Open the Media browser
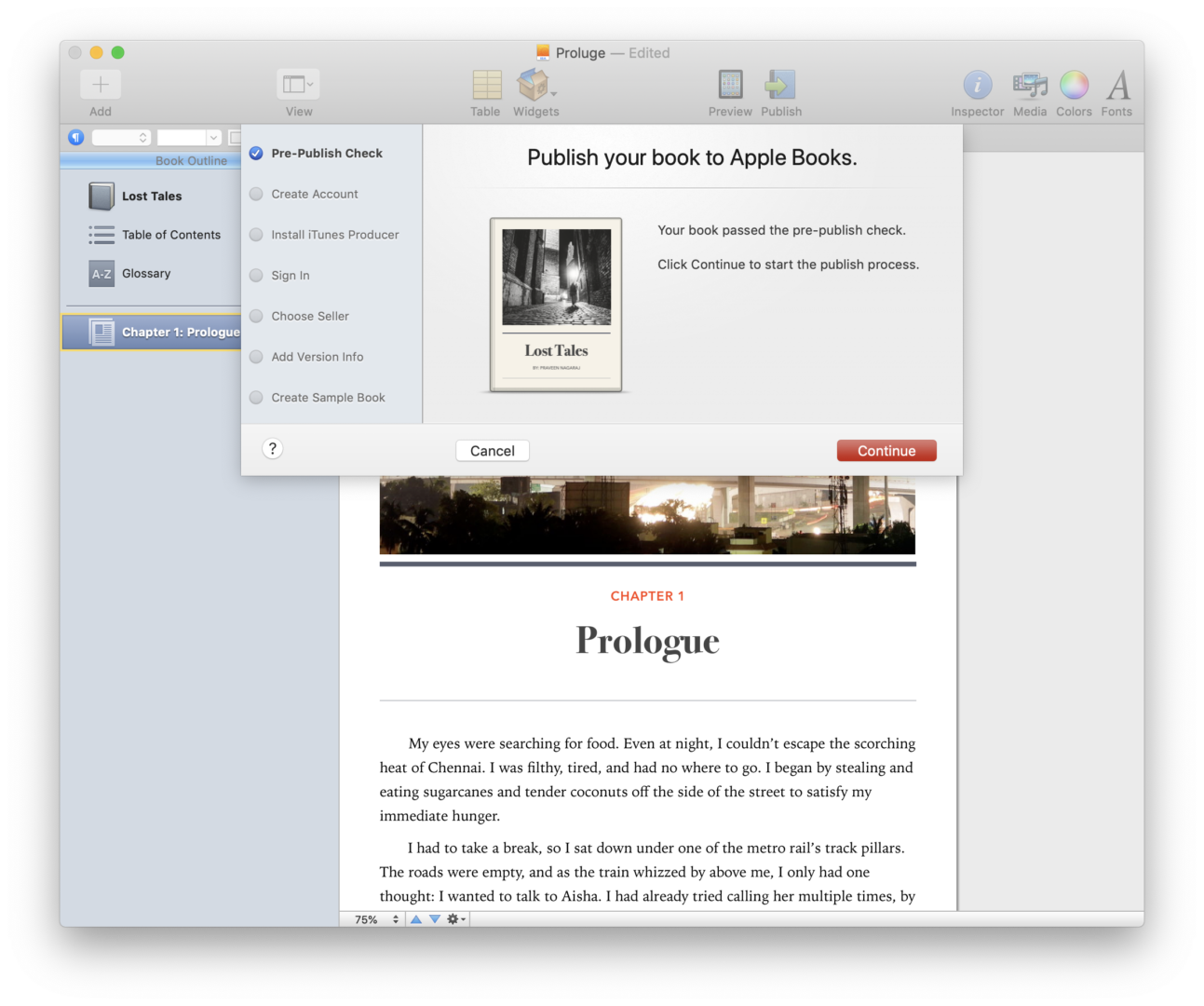This screenshot has height=1006, width=1204. coord(1030,85)
